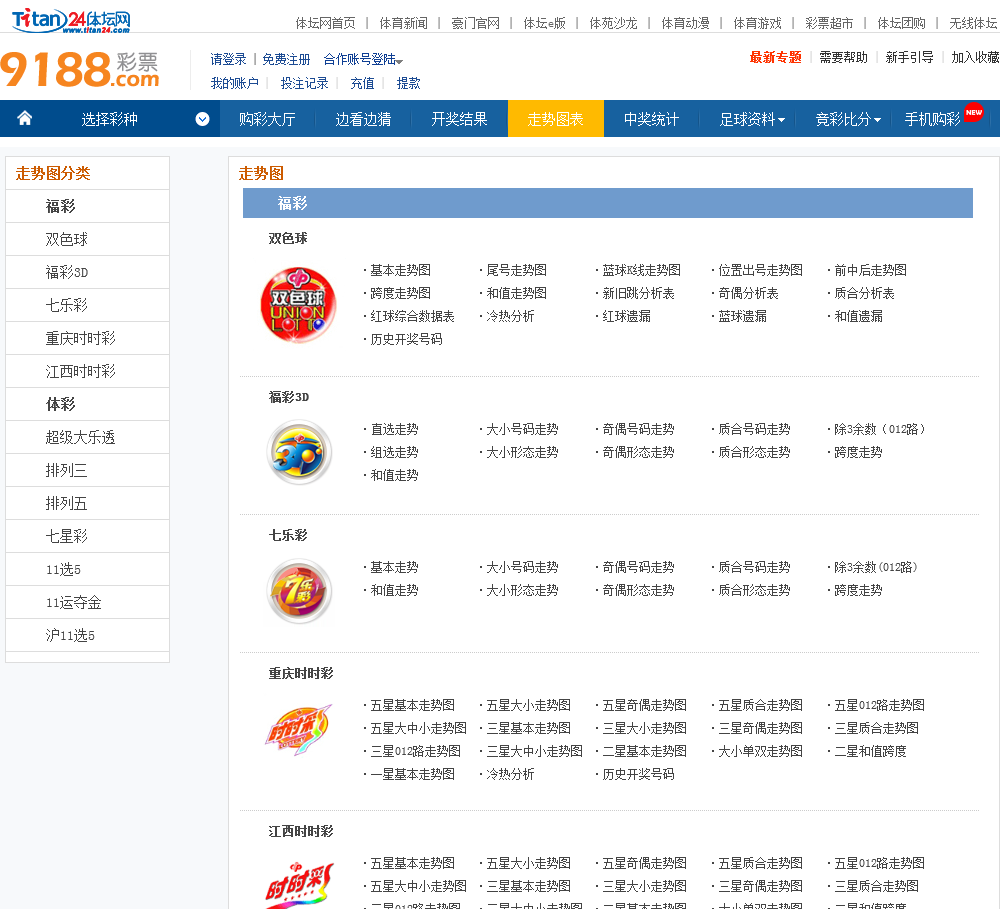1000x909 pixels.
Task: Click the 新手引导 link
Action: [x=909, y=57]
